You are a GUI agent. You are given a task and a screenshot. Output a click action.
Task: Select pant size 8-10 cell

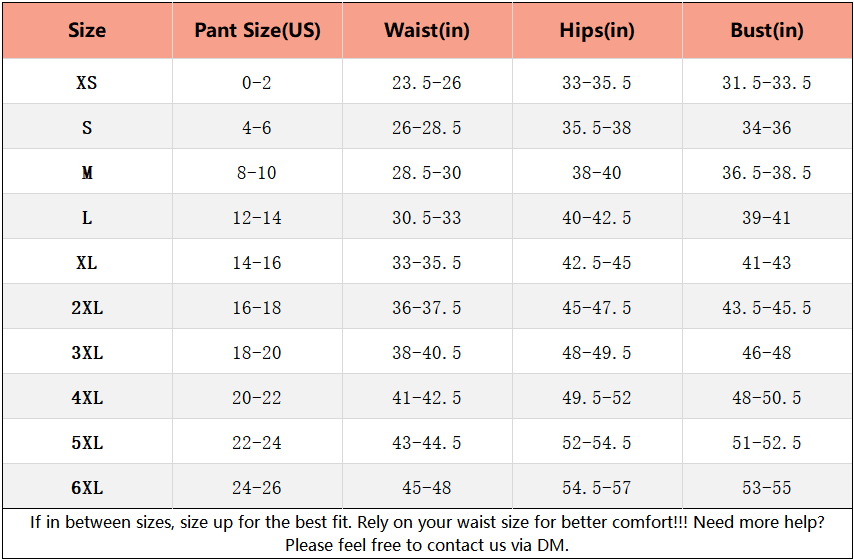pos(257,173)
